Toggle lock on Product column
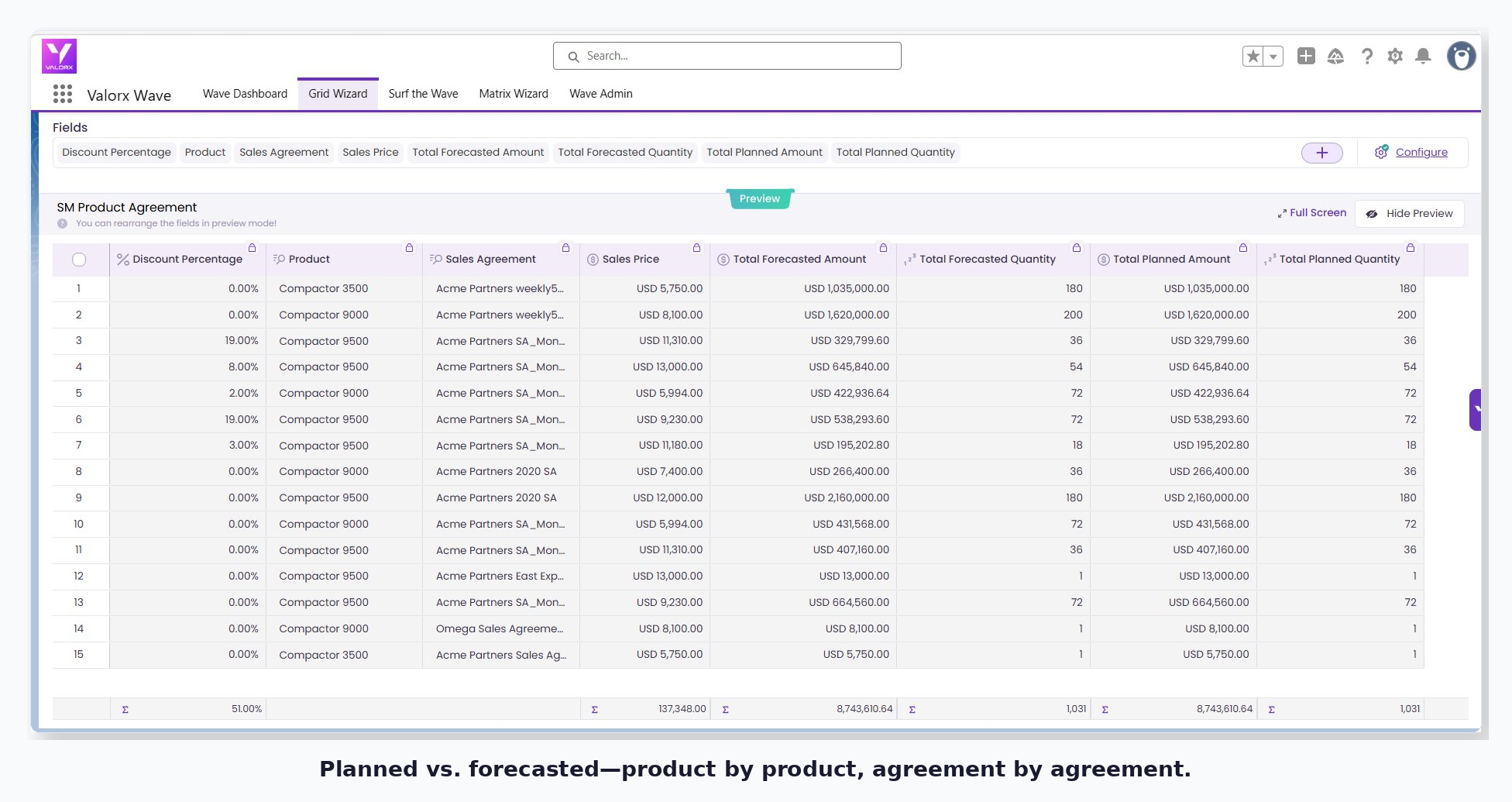Image resolution: width=1512 pixels, height=802 pixels. click(x=410, y=248)
